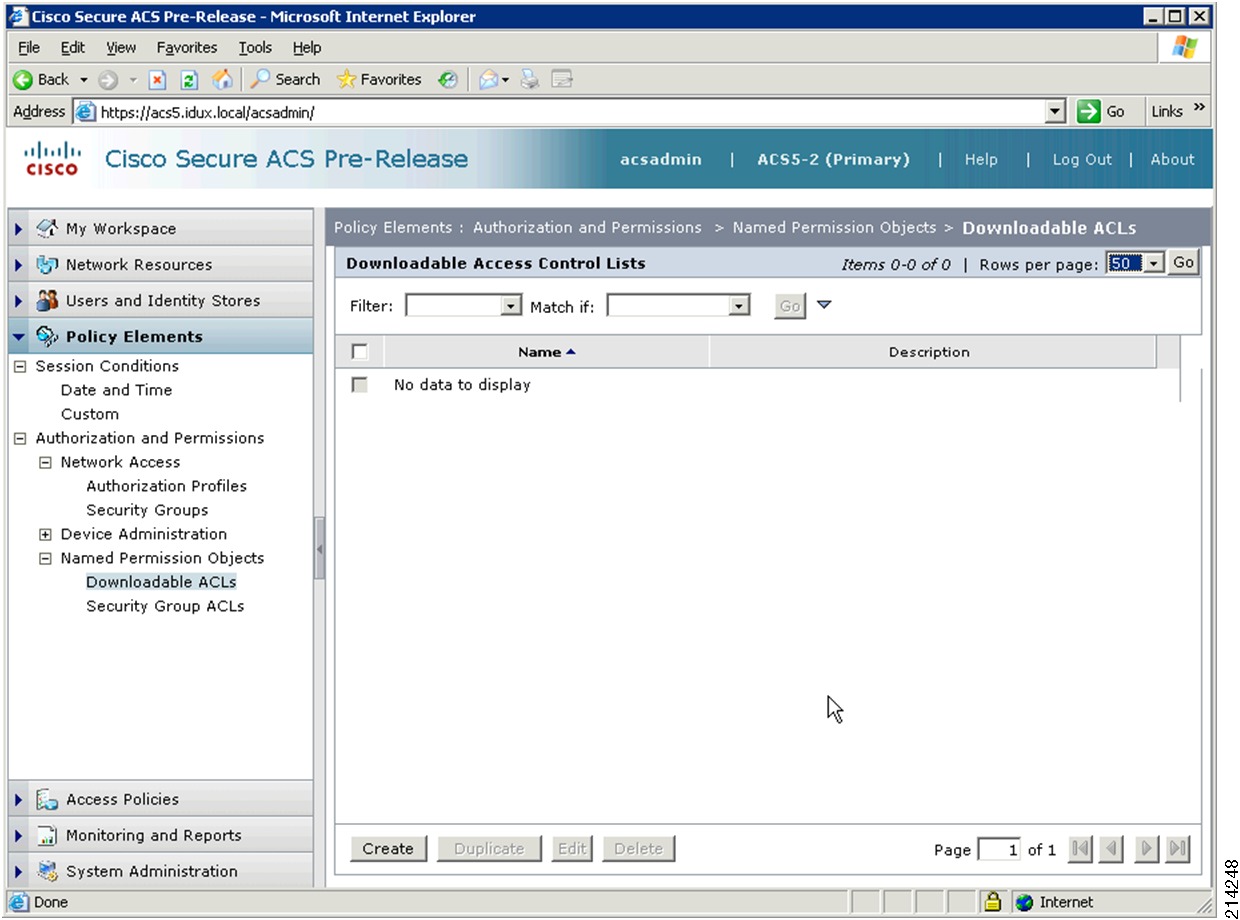Click the Cisco logo in the header
Screen dimensions: 1240x920
51,158
